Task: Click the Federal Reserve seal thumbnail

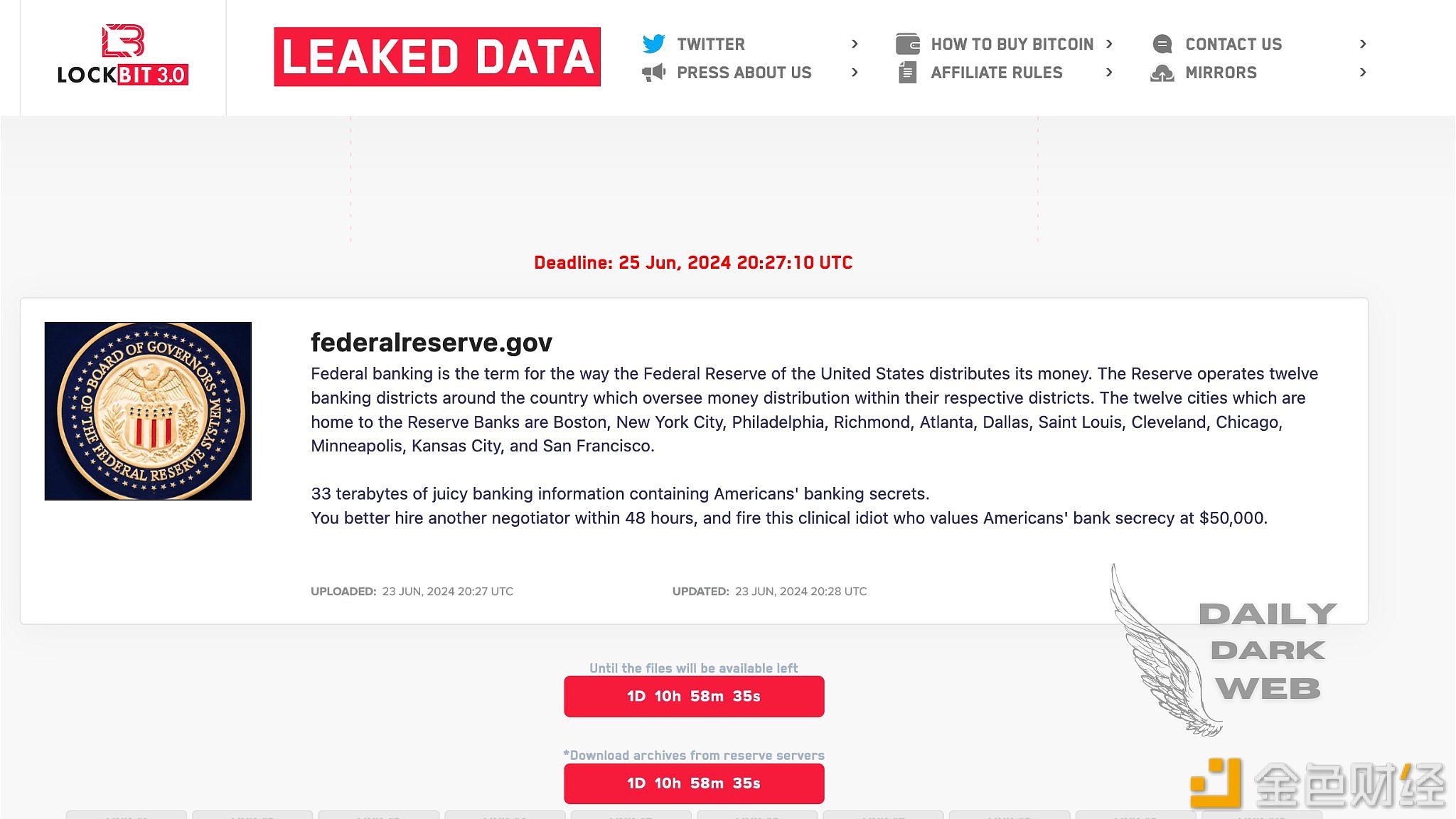Action: tap(148, 411)
